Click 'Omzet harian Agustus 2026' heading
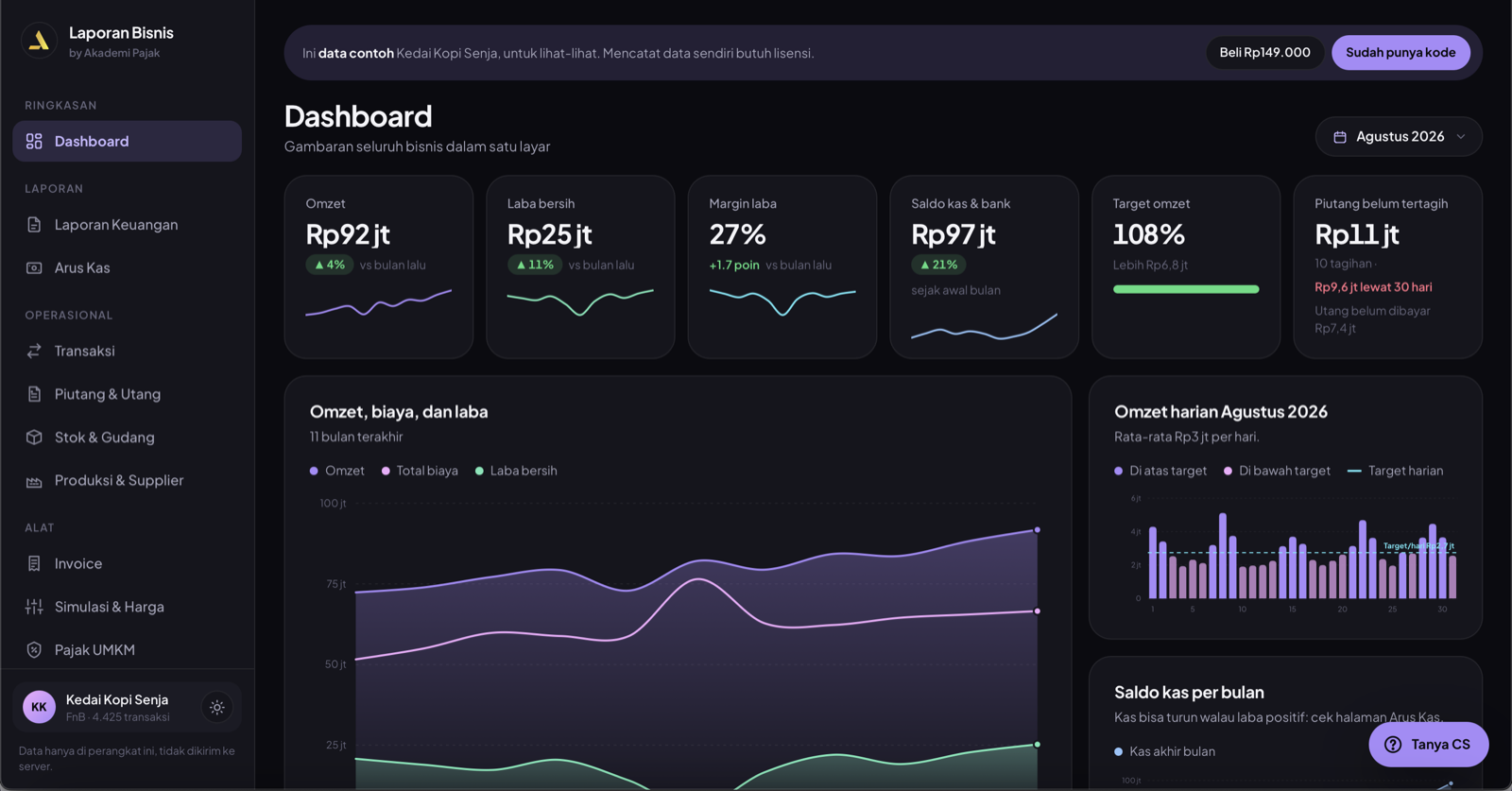 click(x=1221, y=412)
